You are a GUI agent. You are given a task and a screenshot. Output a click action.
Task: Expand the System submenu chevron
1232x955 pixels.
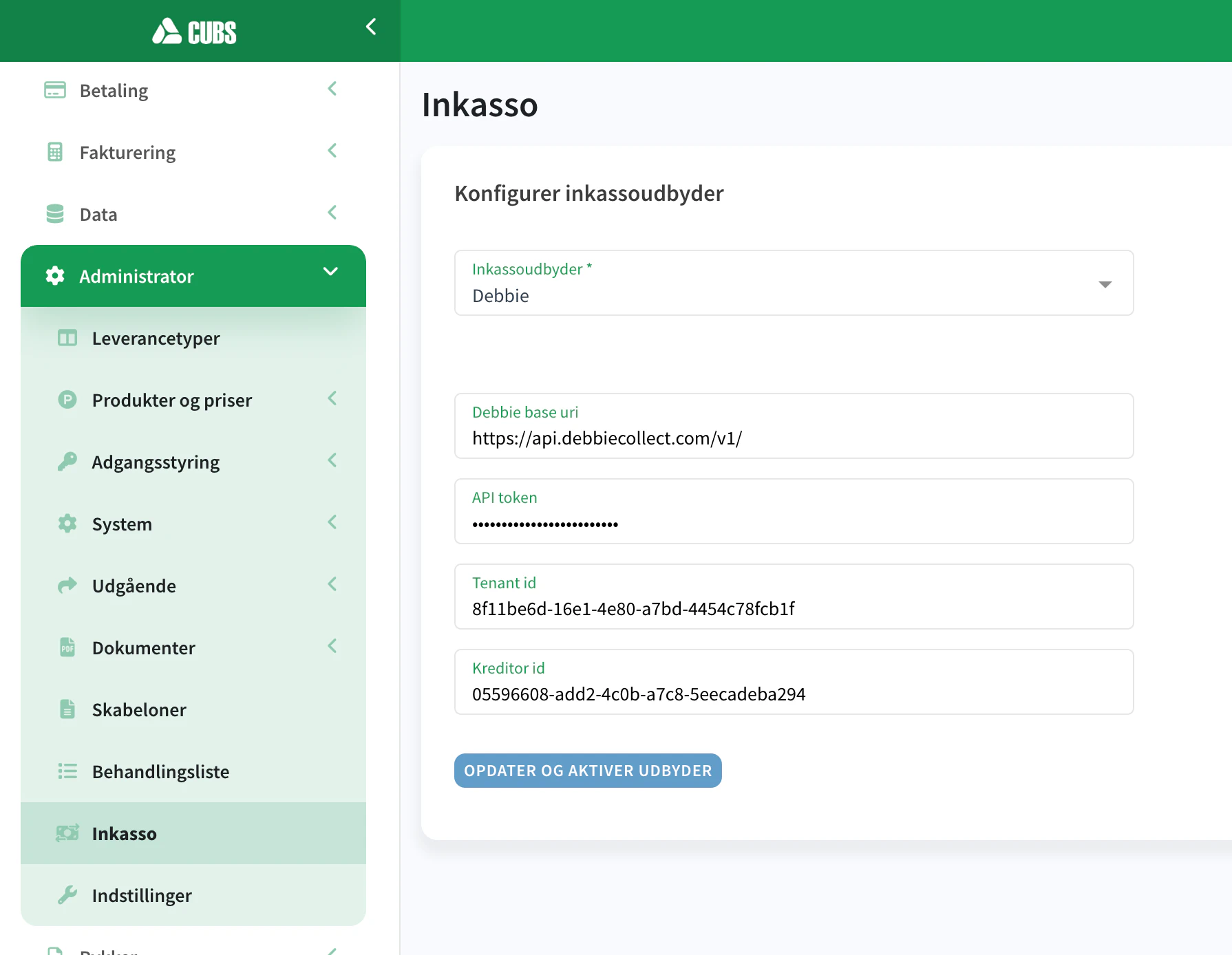point(332,523)
